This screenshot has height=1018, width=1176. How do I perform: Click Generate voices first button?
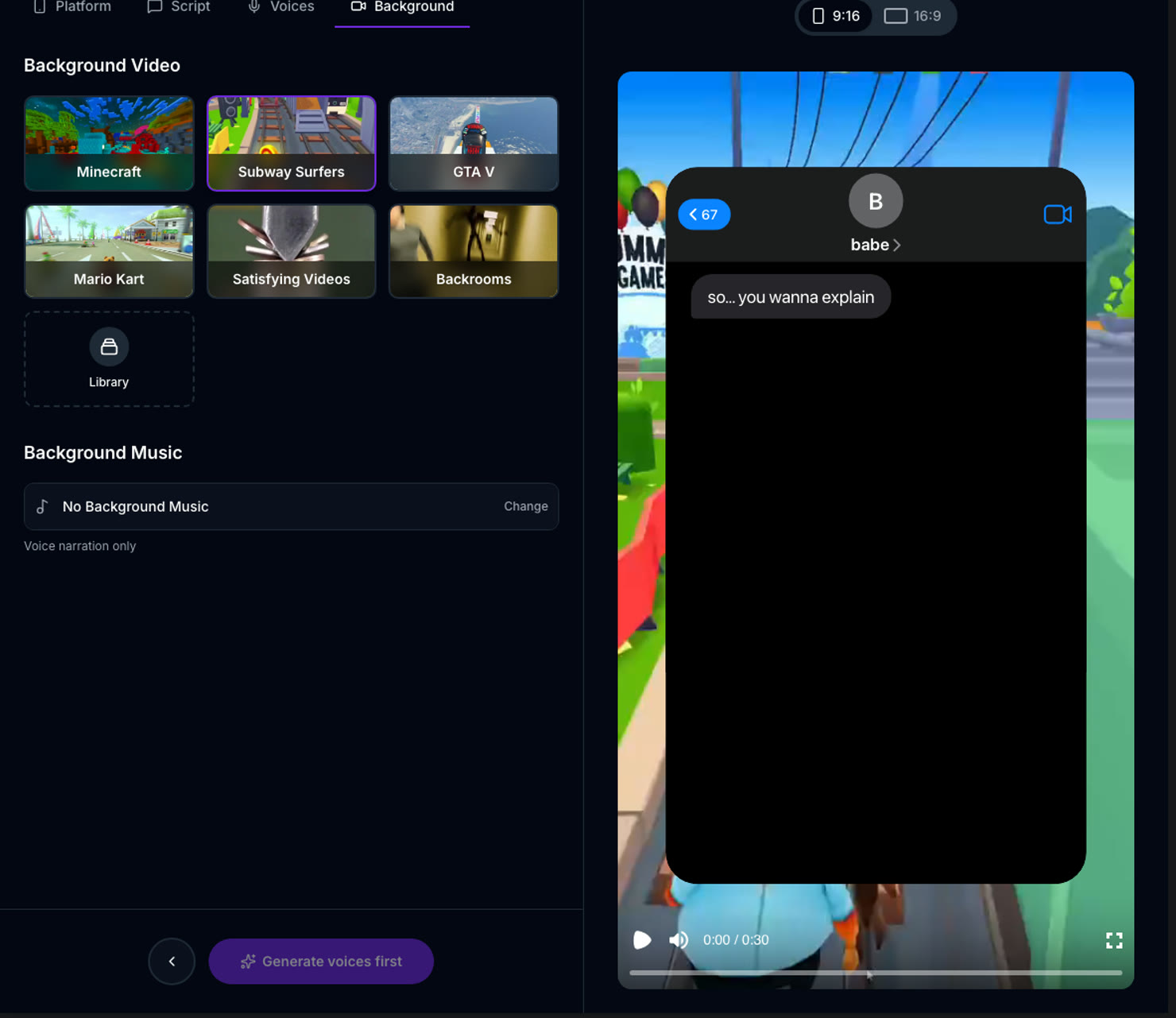tap(321, 962)
